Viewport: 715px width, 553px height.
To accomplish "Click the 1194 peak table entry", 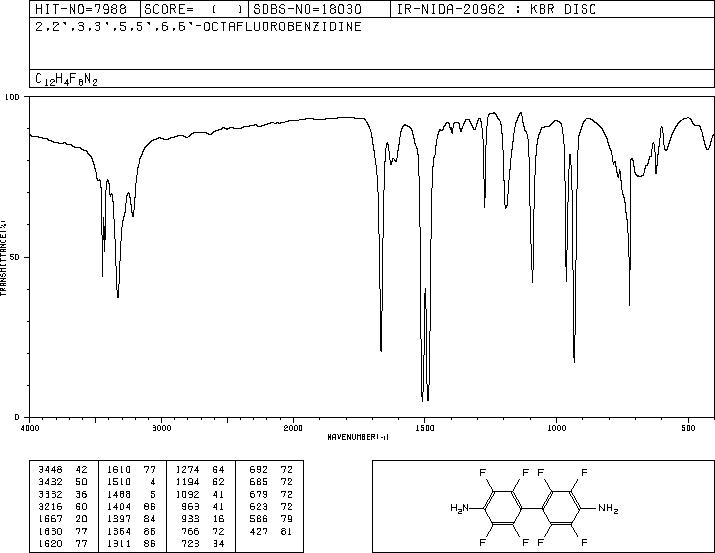I will [x=187, y=482].
